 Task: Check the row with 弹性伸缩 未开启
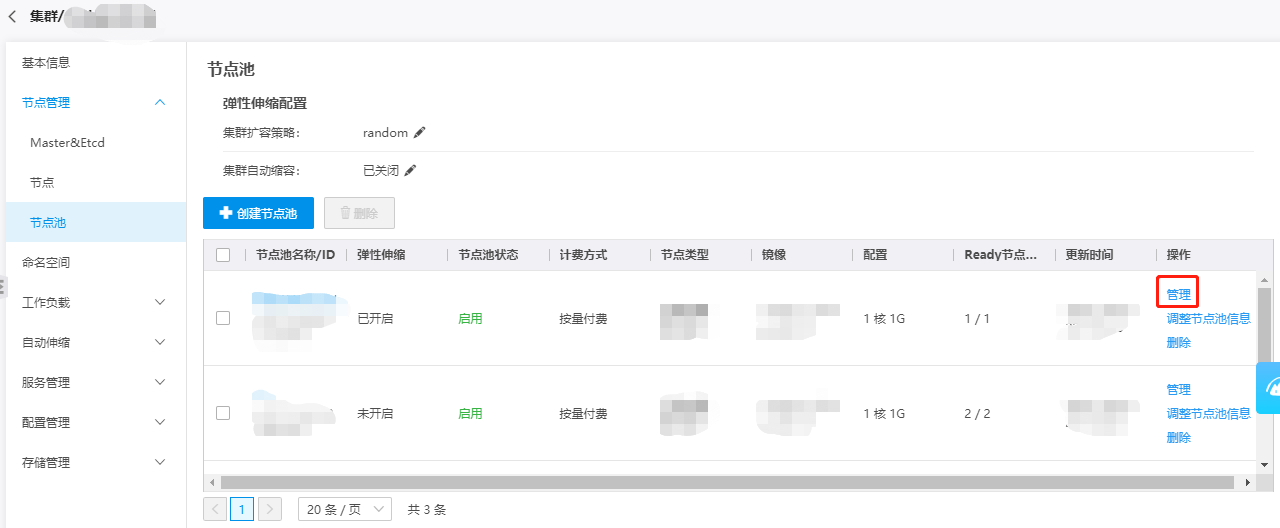[223, 413]
